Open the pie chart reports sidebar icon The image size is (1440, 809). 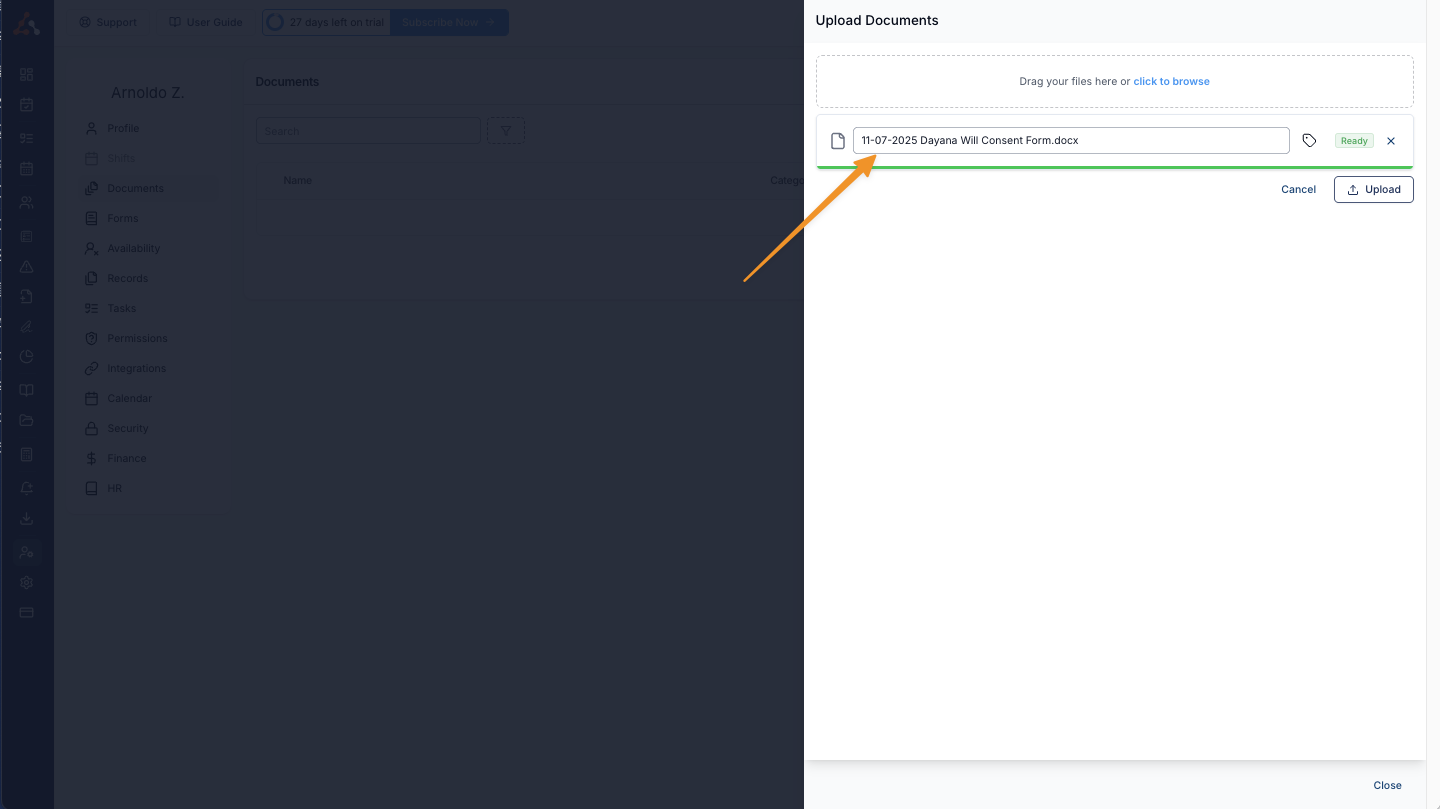27,357
